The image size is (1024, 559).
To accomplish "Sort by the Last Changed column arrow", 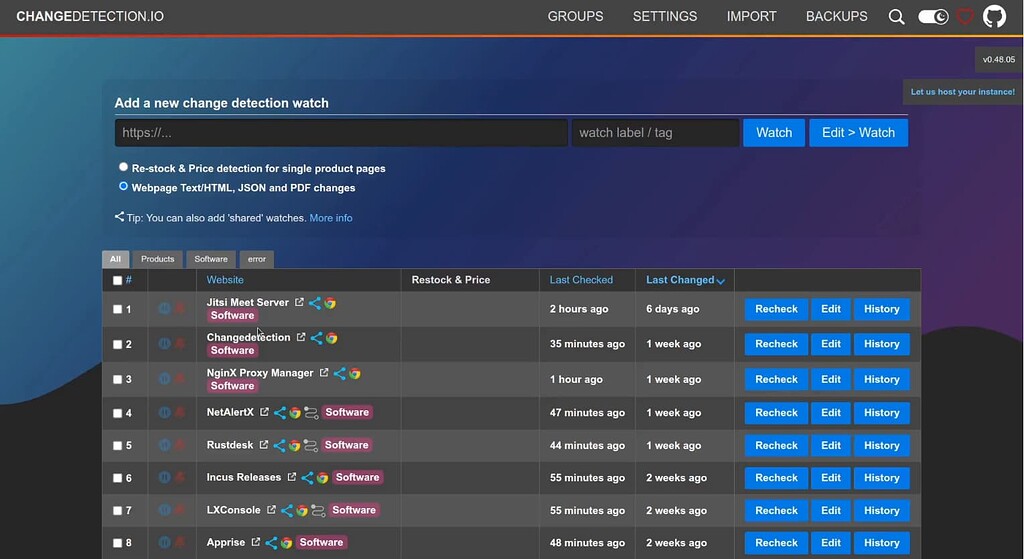I will [x=720, y=281].
